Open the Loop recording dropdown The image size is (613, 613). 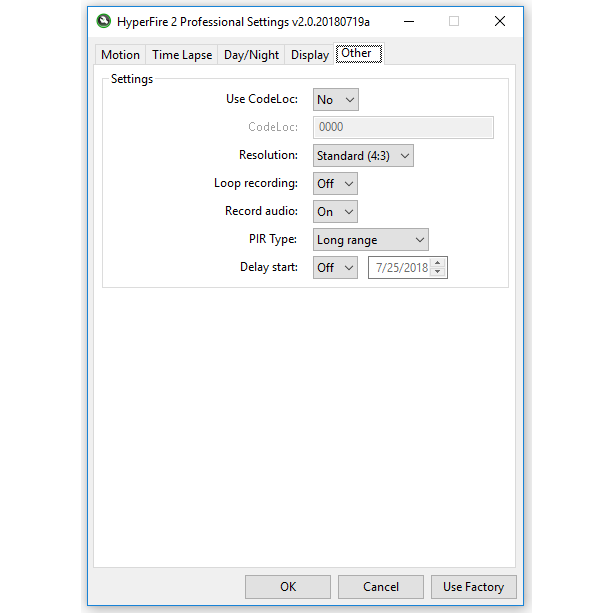tap(335, 184)
